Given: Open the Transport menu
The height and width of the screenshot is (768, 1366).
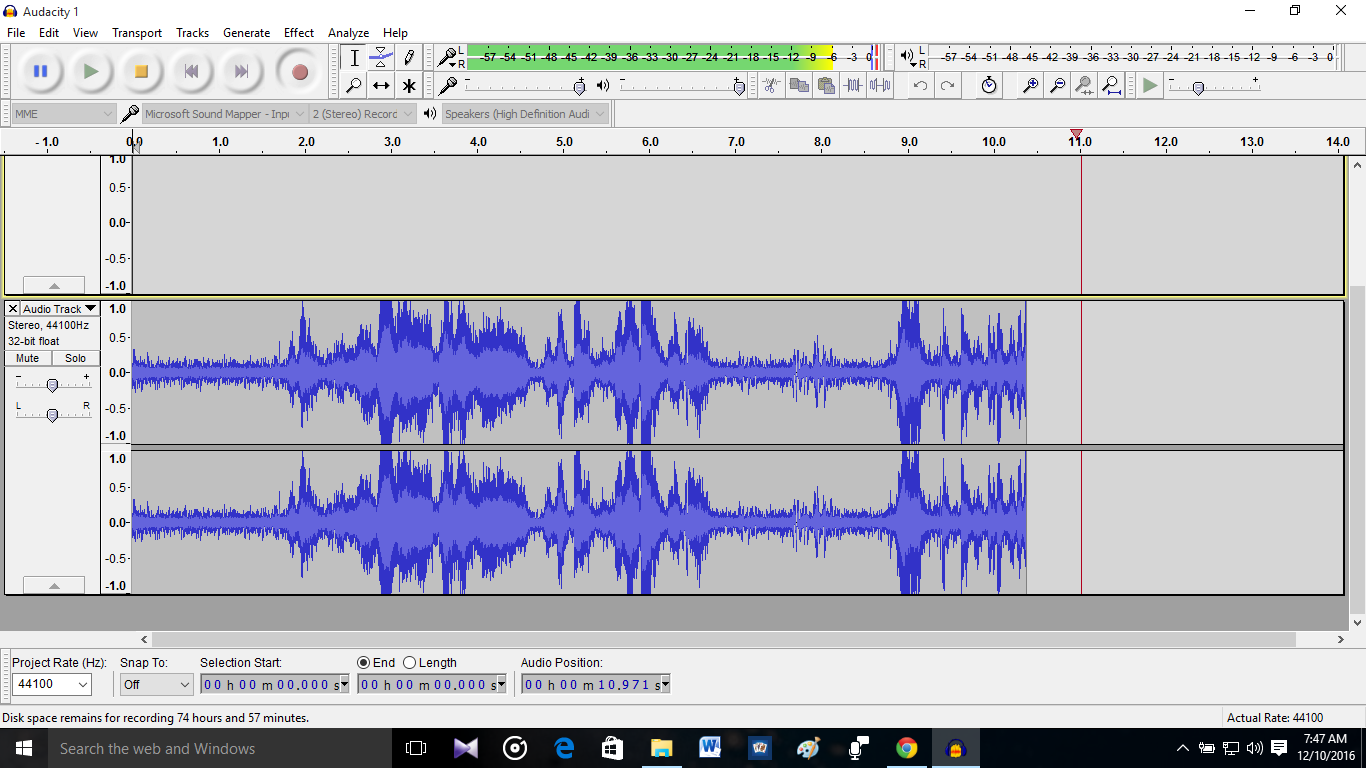Looking at the screenshot, I should pyautogui.click(x=137, y=33).
